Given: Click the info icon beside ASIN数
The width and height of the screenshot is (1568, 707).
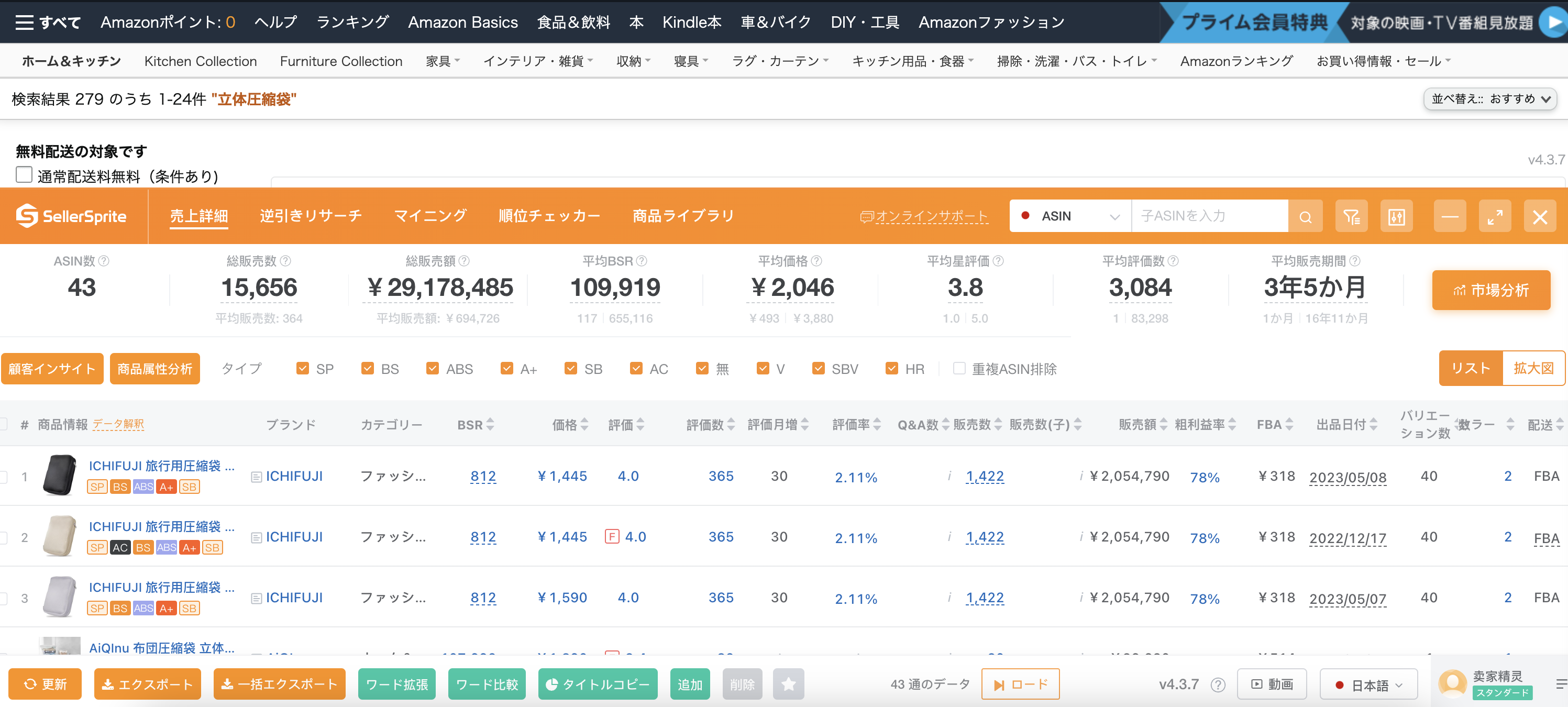Looking at the screenshot, I should coord(104,261).
